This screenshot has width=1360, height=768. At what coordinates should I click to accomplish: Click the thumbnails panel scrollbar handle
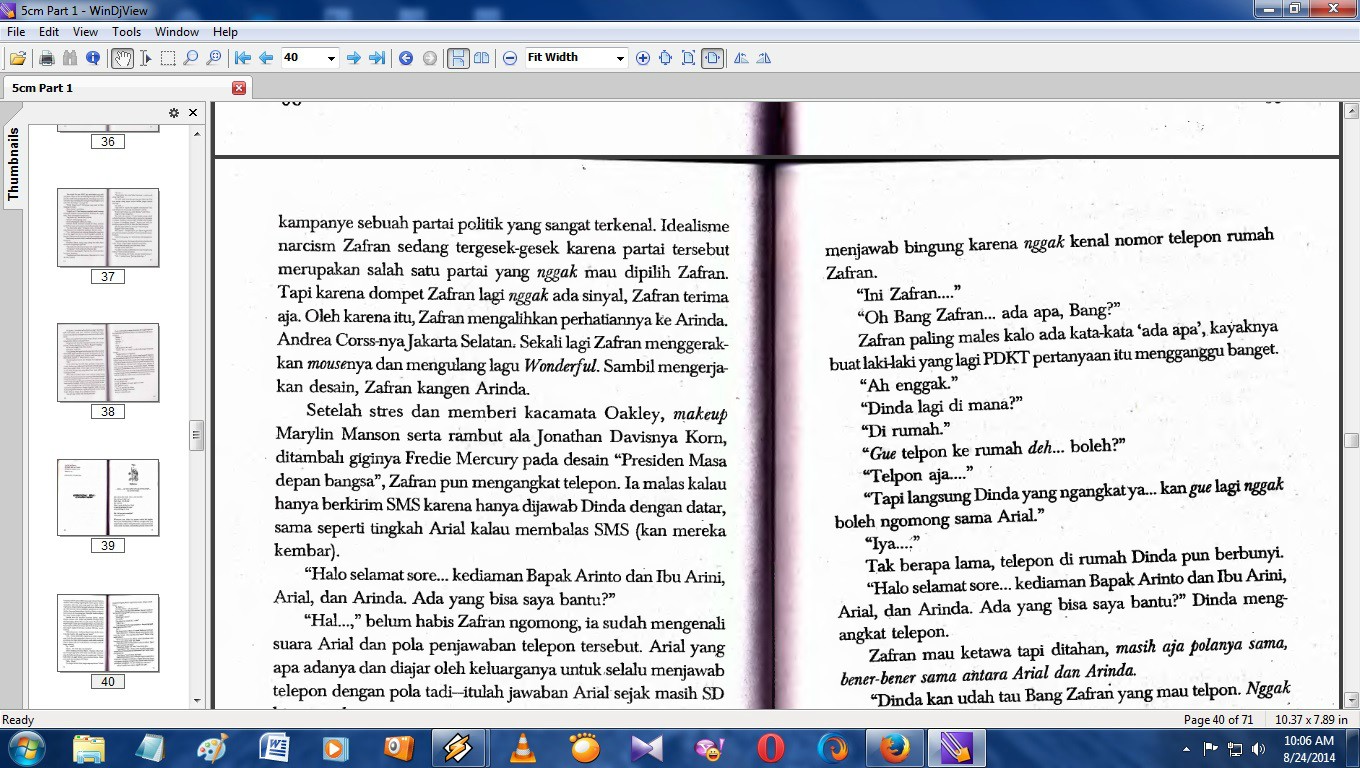click(x=197, y=436)
